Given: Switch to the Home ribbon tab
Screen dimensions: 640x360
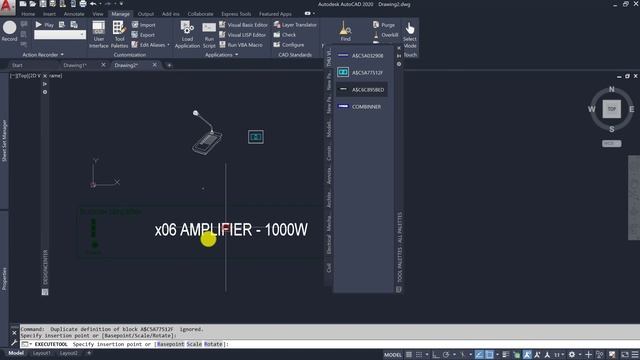Looking at the screenshot, I should pyautogui.click(x=28, y=14).
